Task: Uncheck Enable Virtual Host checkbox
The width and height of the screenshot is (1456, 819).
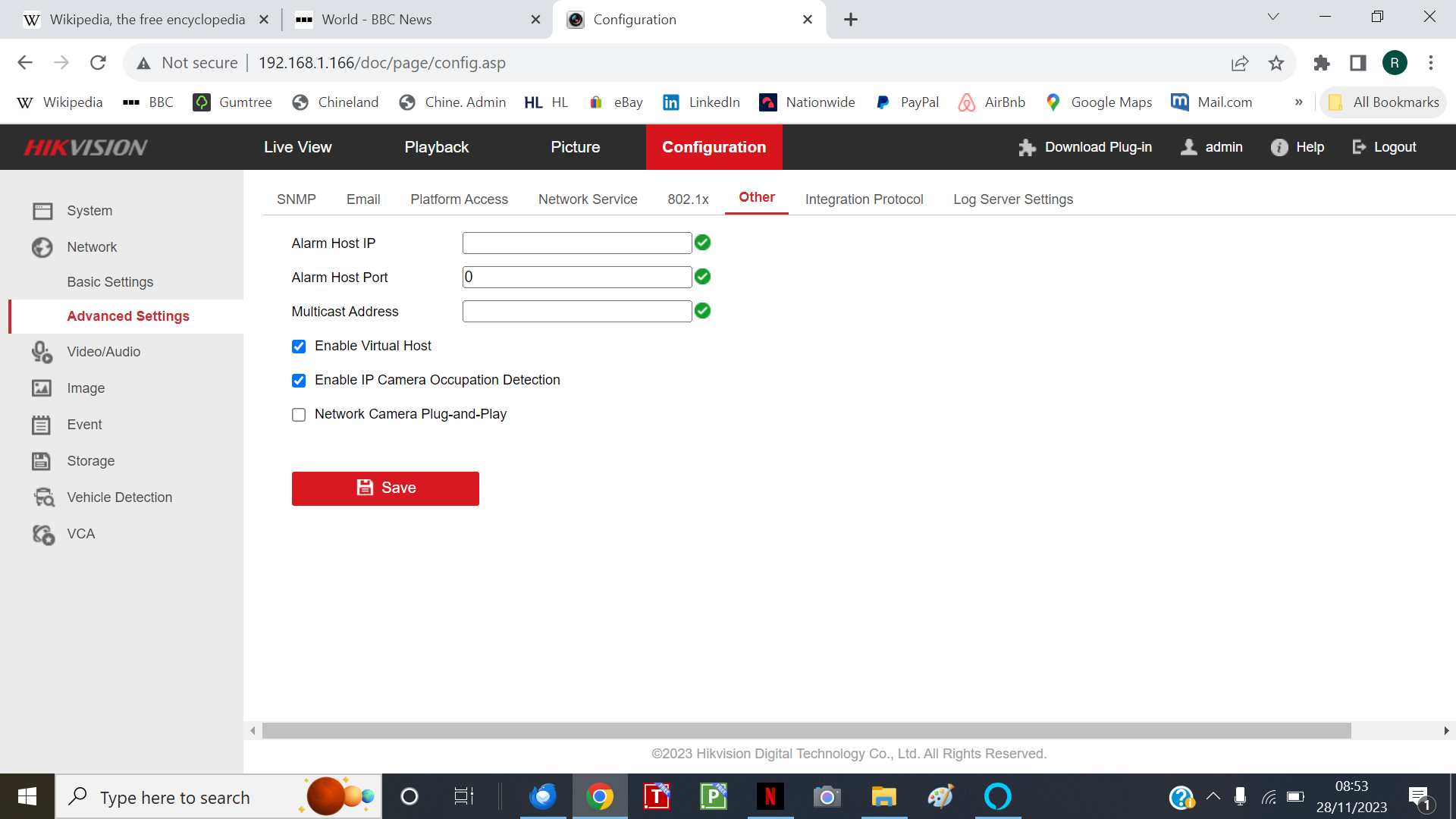Action: pos(299,347)
